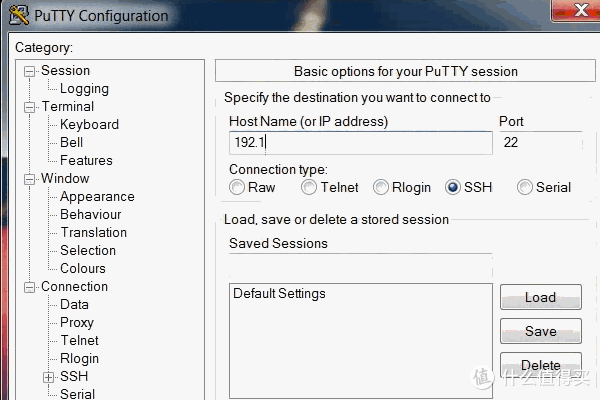Open the Rlogin category in tree
600x400 pixels.
80,358
